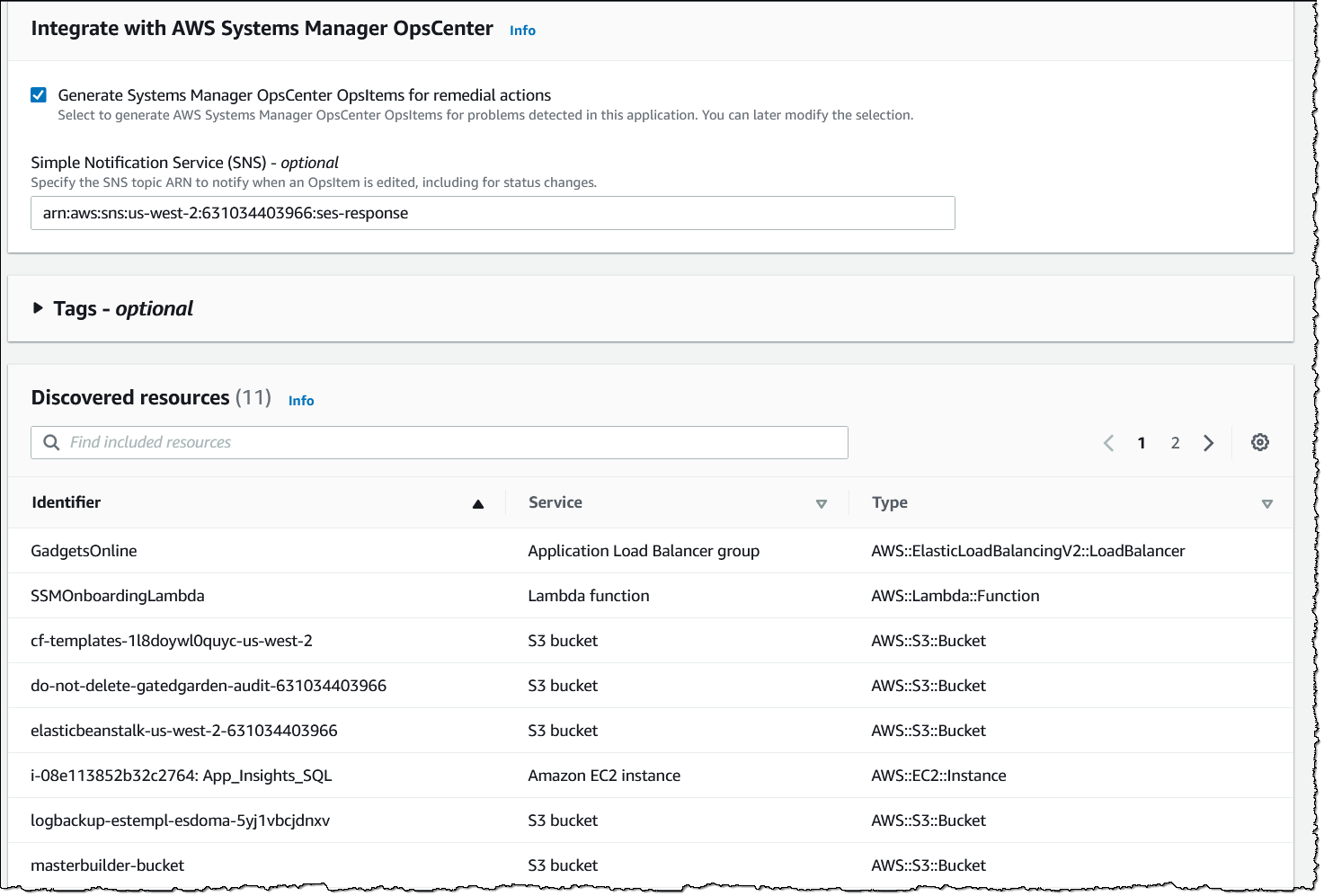The height and width of the screenshot is (896, 1324).
Task: Open Info link next to Discovered resources
Action: tap(301, 401)
